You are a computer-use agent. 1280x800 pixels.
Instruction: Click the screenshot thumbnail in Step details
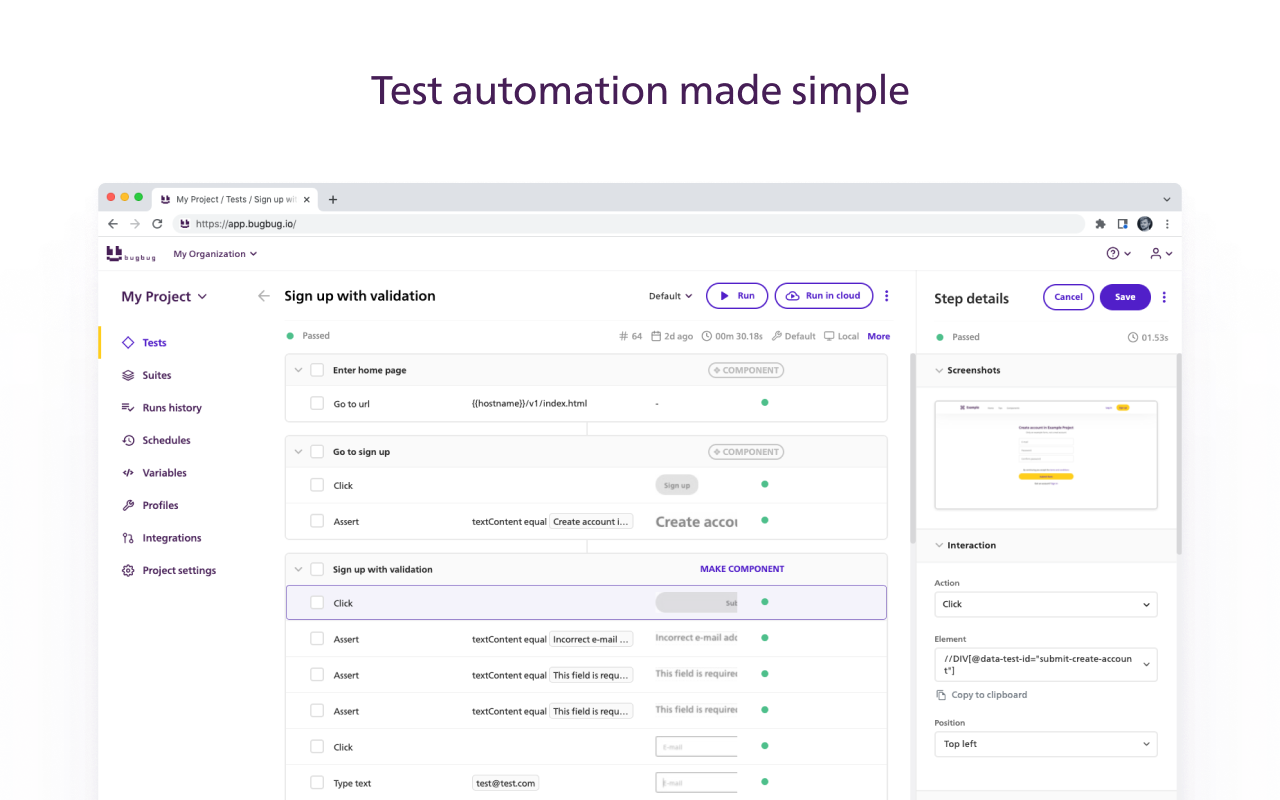[1045, 455]
